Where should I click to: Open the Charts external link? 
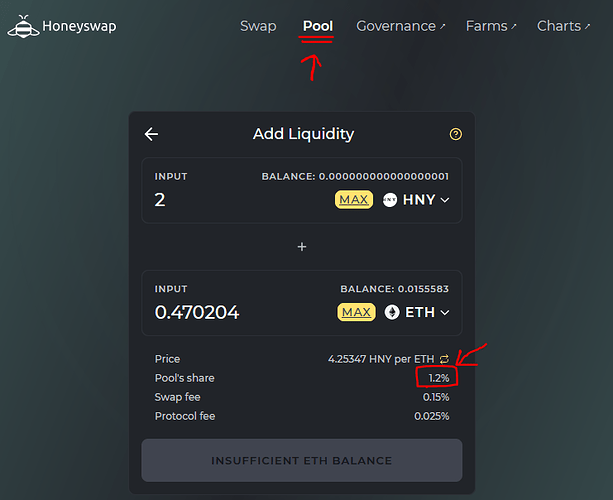pos(563,26)
